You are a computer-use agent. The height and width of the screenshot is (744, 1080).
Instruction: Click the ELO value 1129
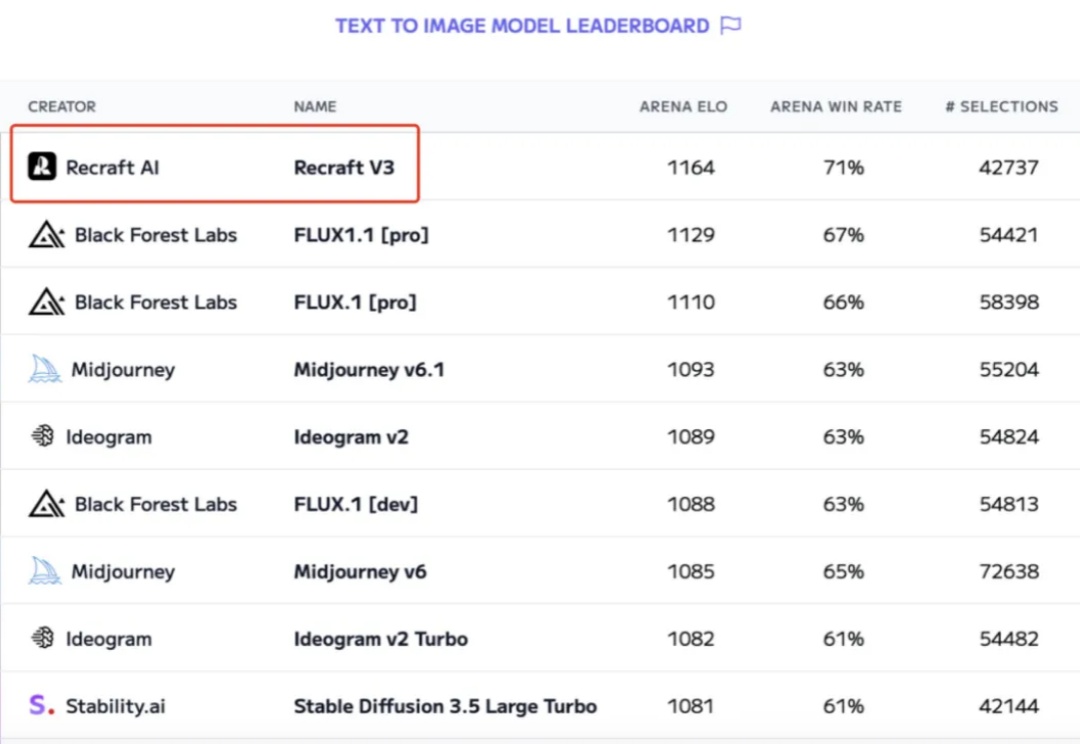tap(691, 235)
